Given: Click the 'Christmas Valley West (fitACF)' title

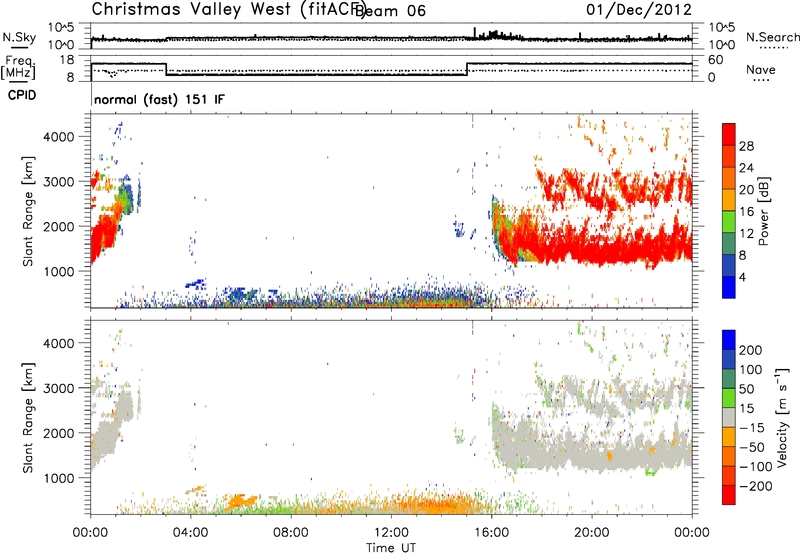Looking at the screenshot, I should click(x=229, y=9).
